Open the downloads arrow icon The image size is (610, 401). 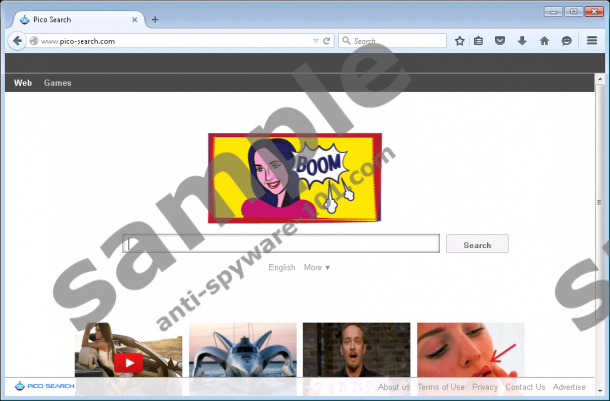click(522, 41)
